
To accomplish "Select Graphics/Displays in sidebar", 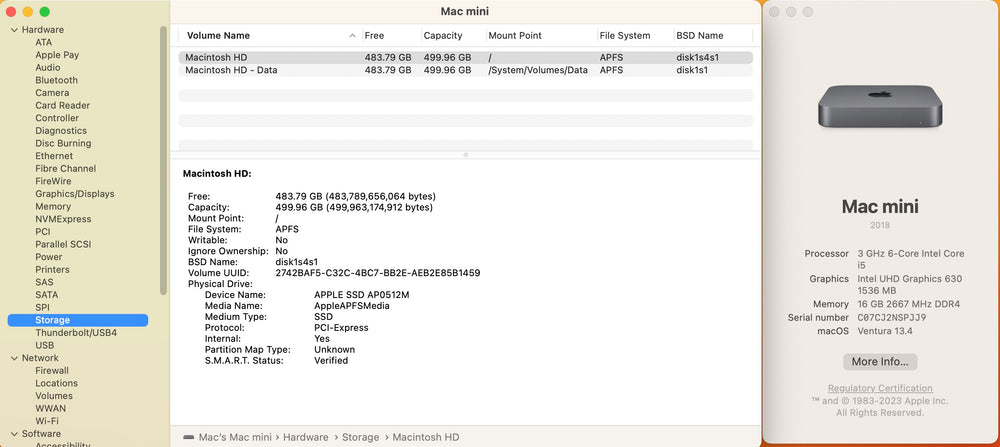I will coord(75,194).
